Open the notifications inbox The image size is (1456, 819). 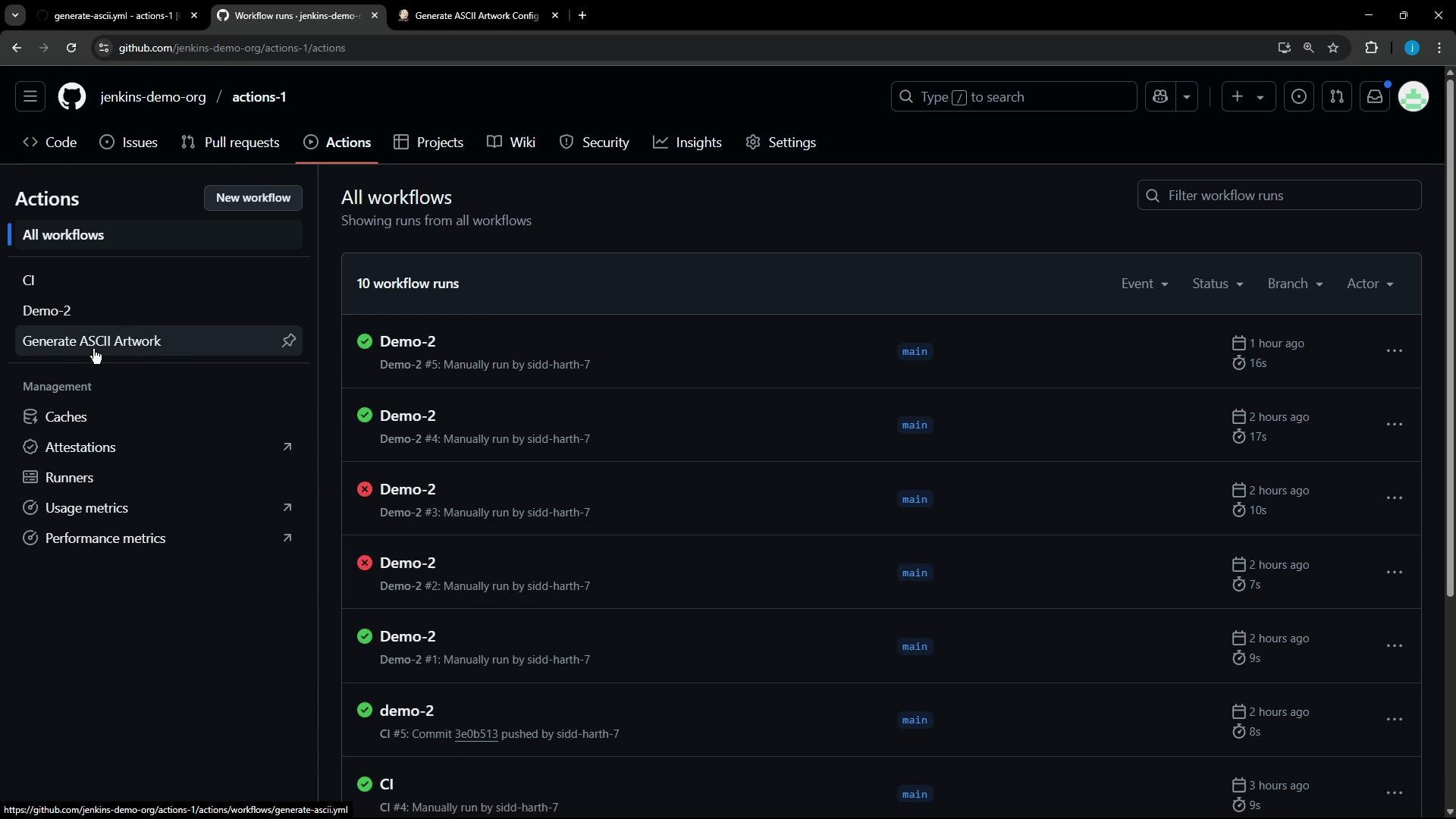tap(1375, 97)
